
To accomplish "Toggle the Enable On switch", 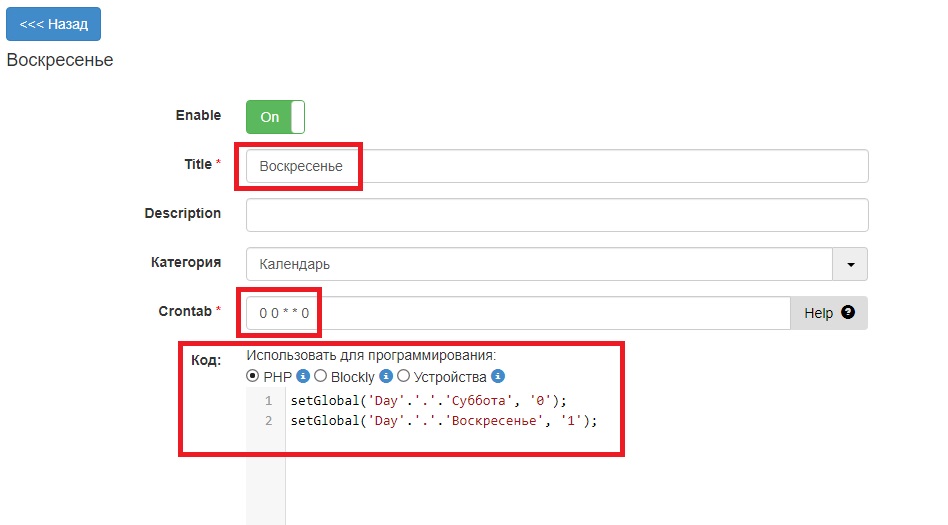I will click(x=275, y=117).
